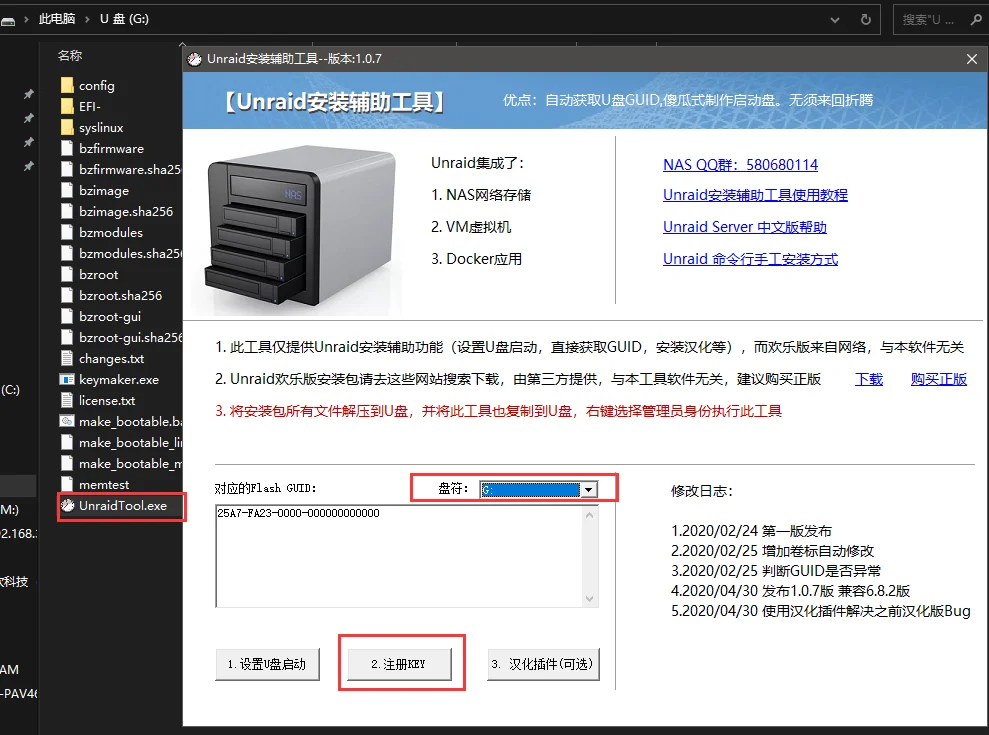Click the Unraid tool title bar icon
Image resolution: width=989 pixels, height=735 pixels.
195,59
